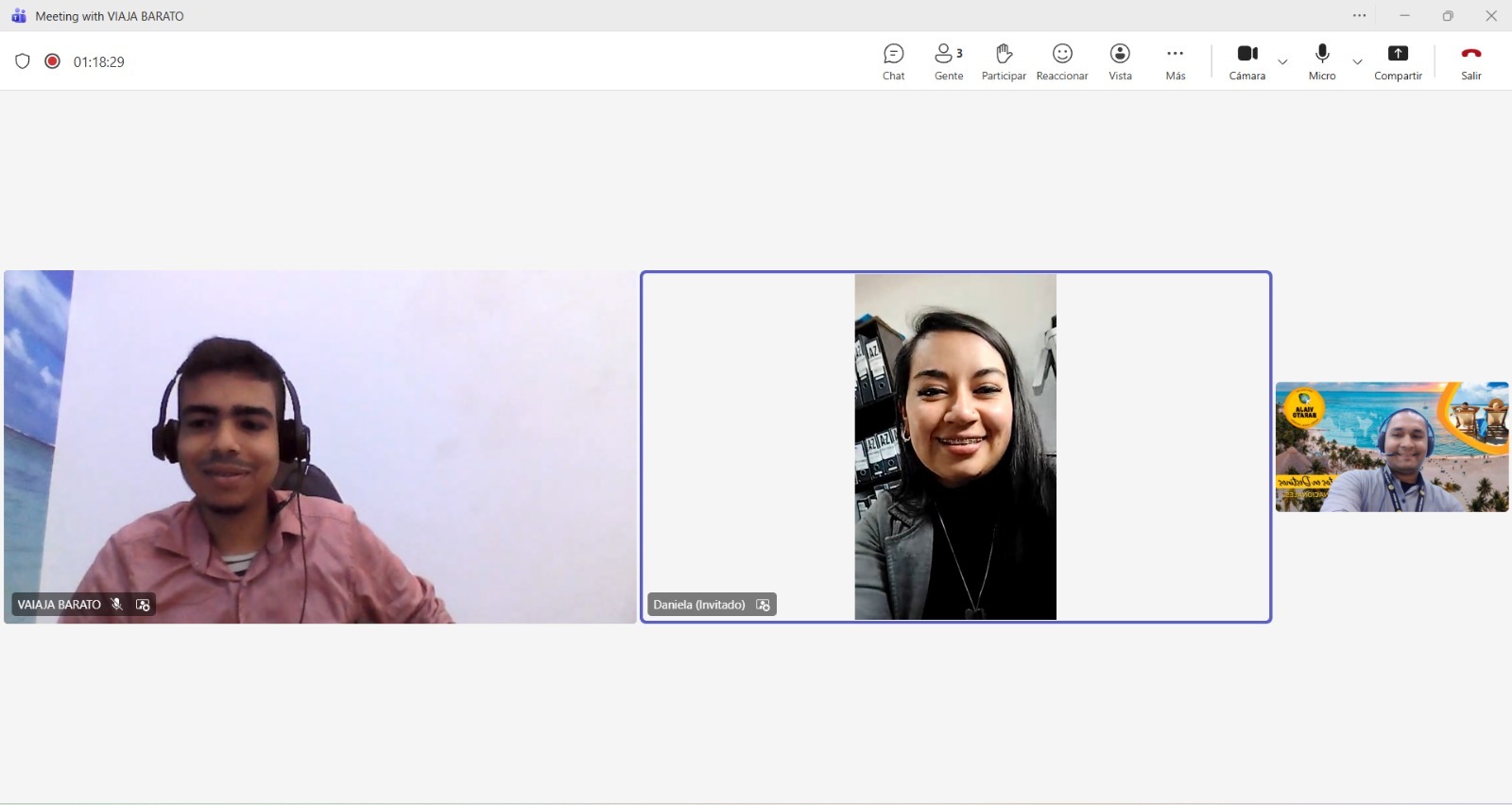Image resolution: width=1512 pixels, height=805 pixels.
Task: Expand the microphone options dropdown arrow
Action: coord(1358,62)
